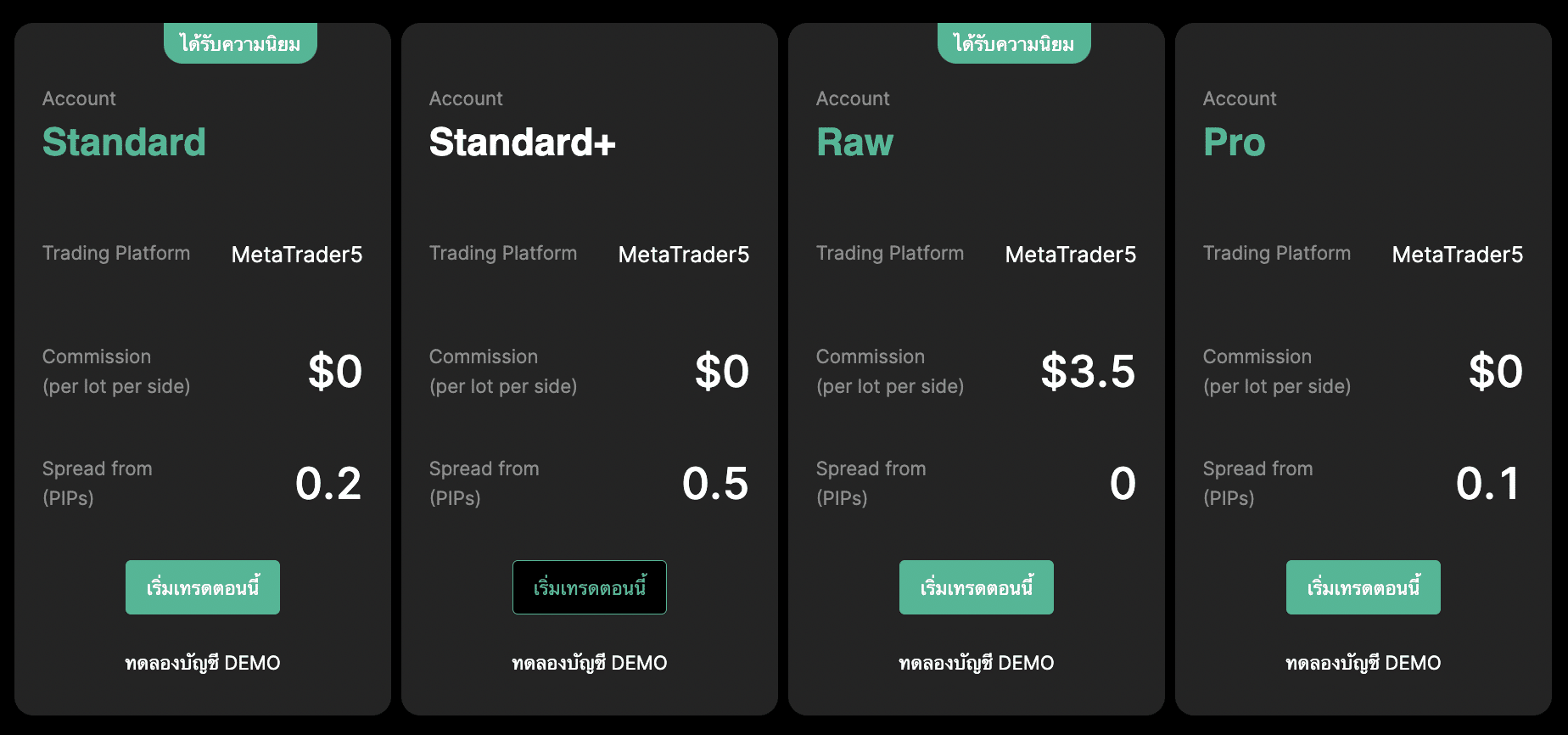Screen dimensions: 1568x735
Task: Open the DEMO account link under Standard+
Action: point(590,663)
